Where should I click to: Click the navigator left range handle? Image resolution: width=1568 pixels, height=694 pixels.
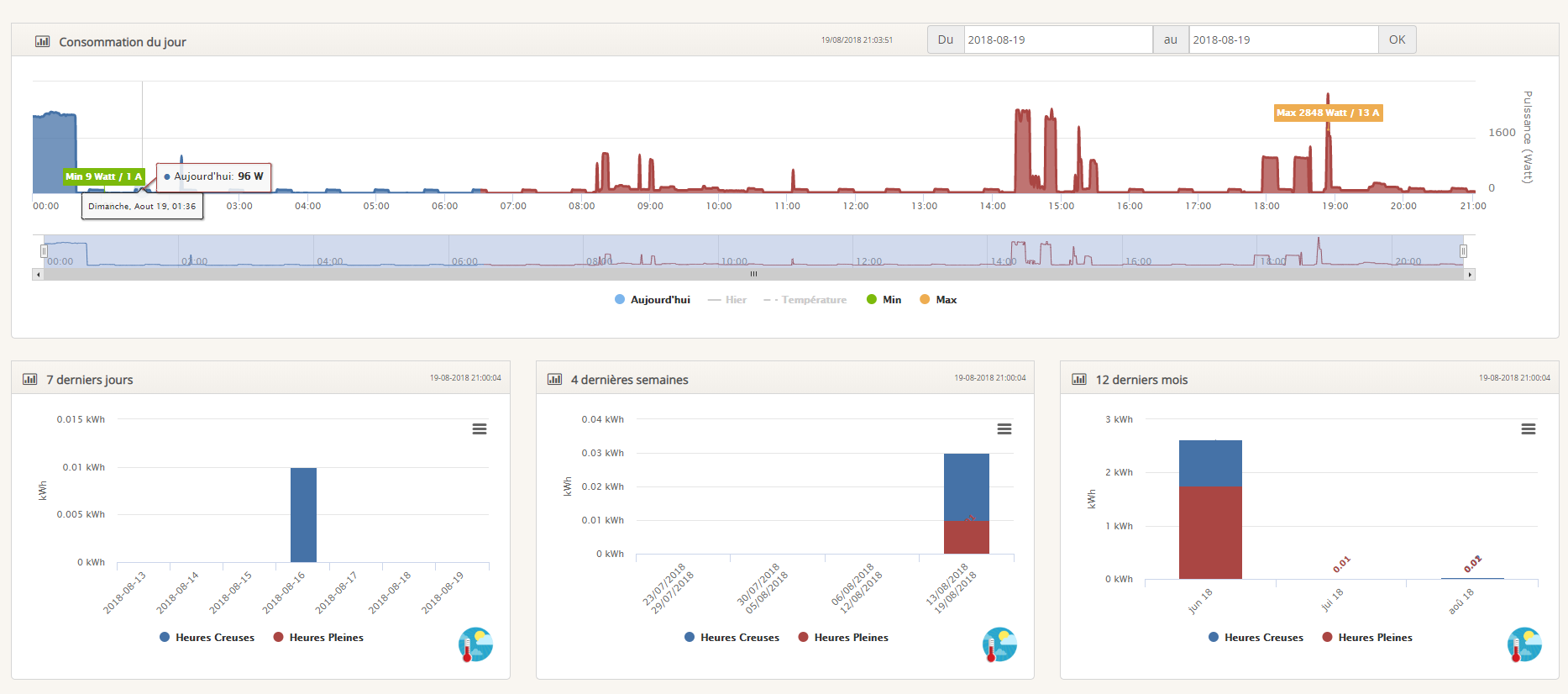click(44, 251)
